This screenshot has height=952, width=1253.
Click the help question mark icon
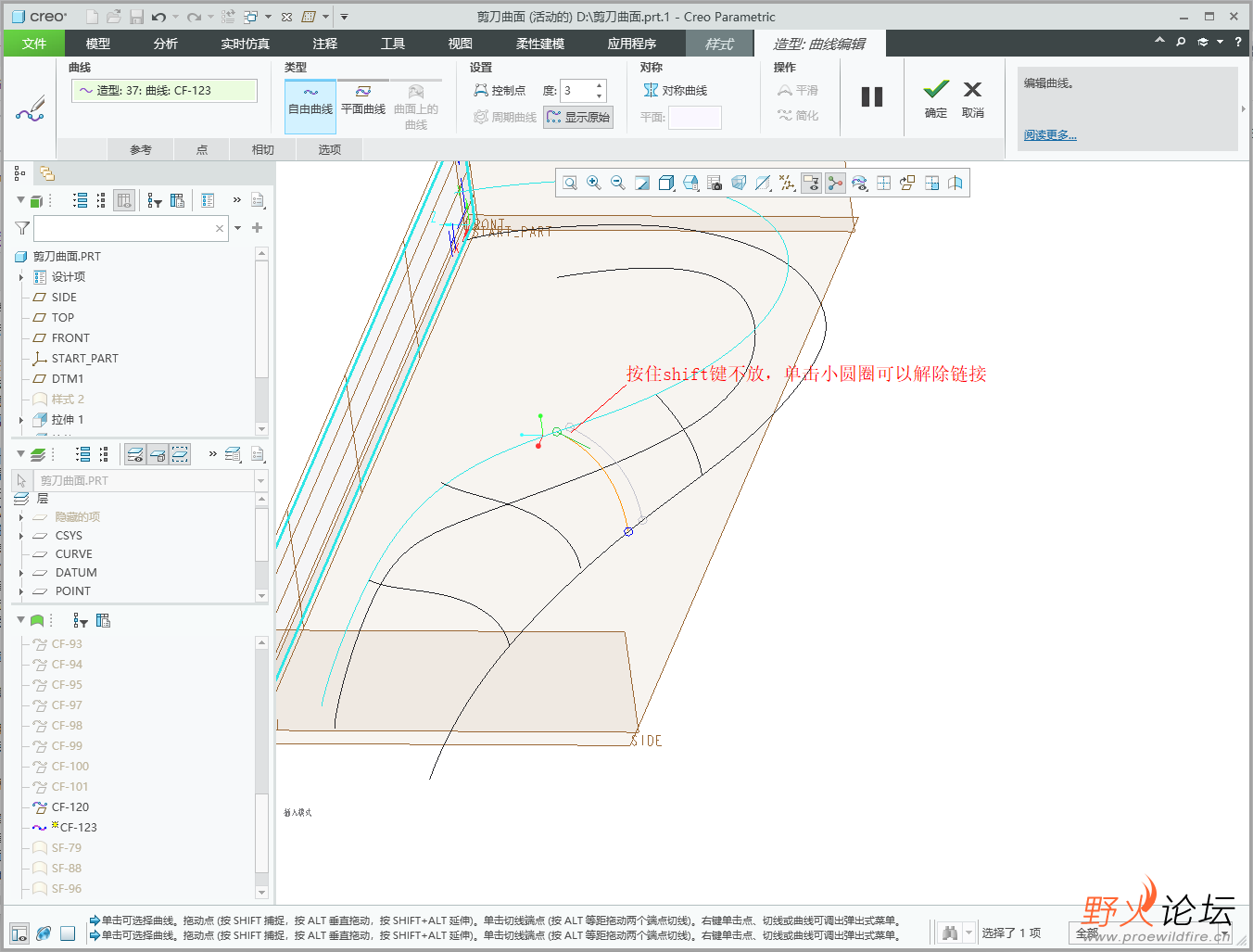click(x=1237, y=42)
